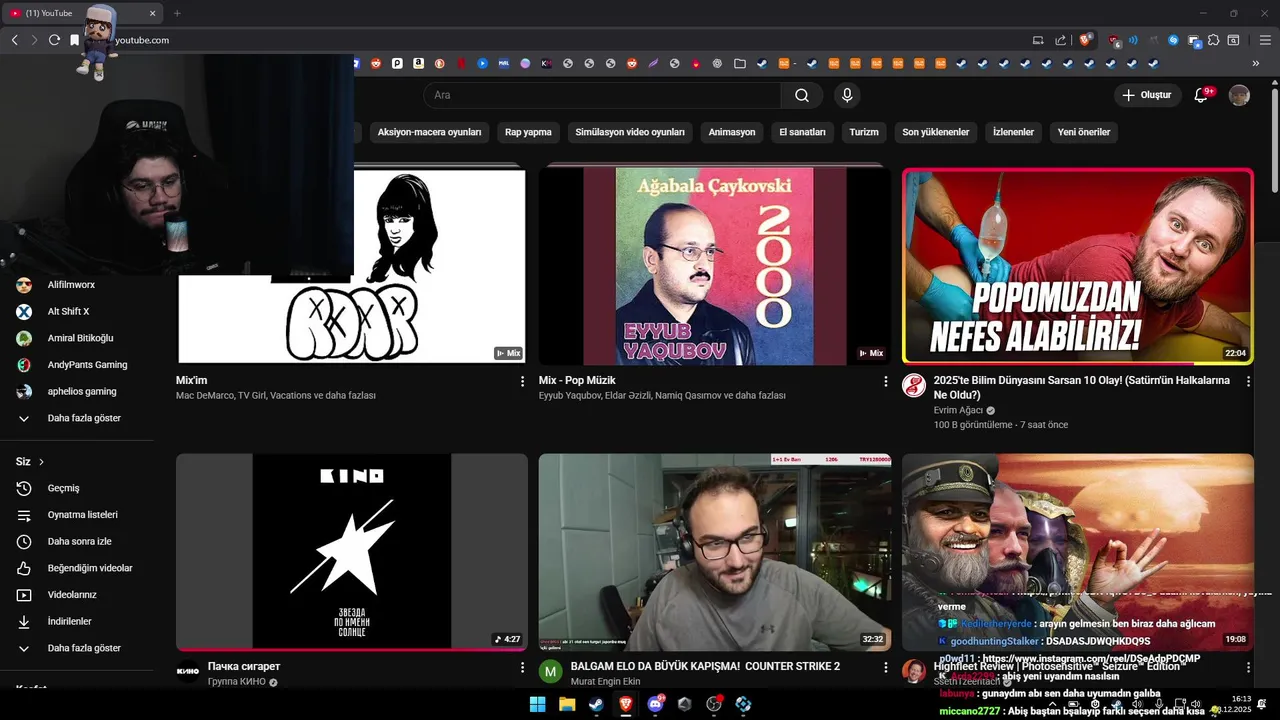1280x720 pixels.
Task: Filter by Turizm chip
Action: [864, 132]
